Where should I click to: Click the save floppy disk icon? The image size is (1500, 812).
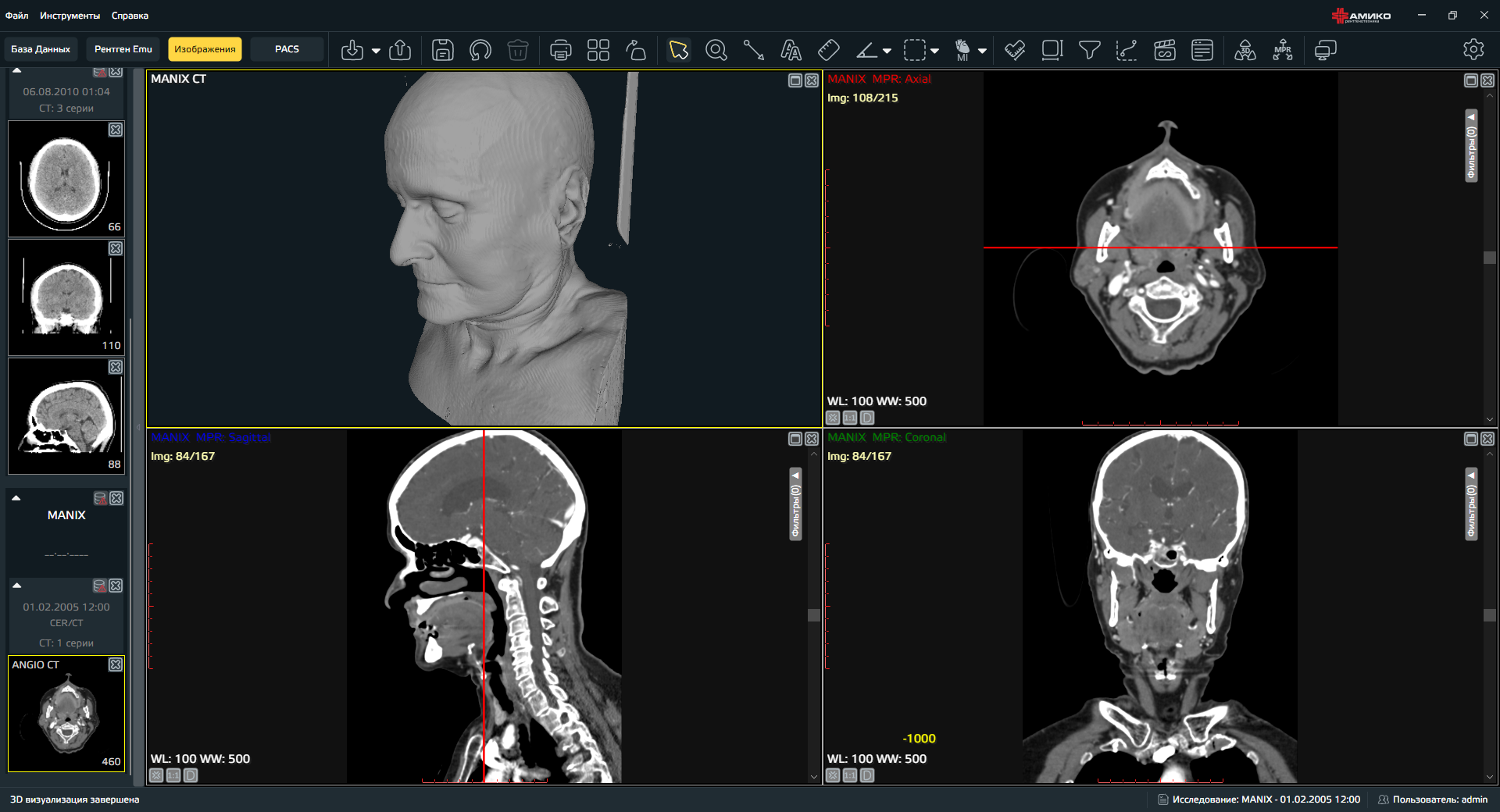tap(443, 50)
